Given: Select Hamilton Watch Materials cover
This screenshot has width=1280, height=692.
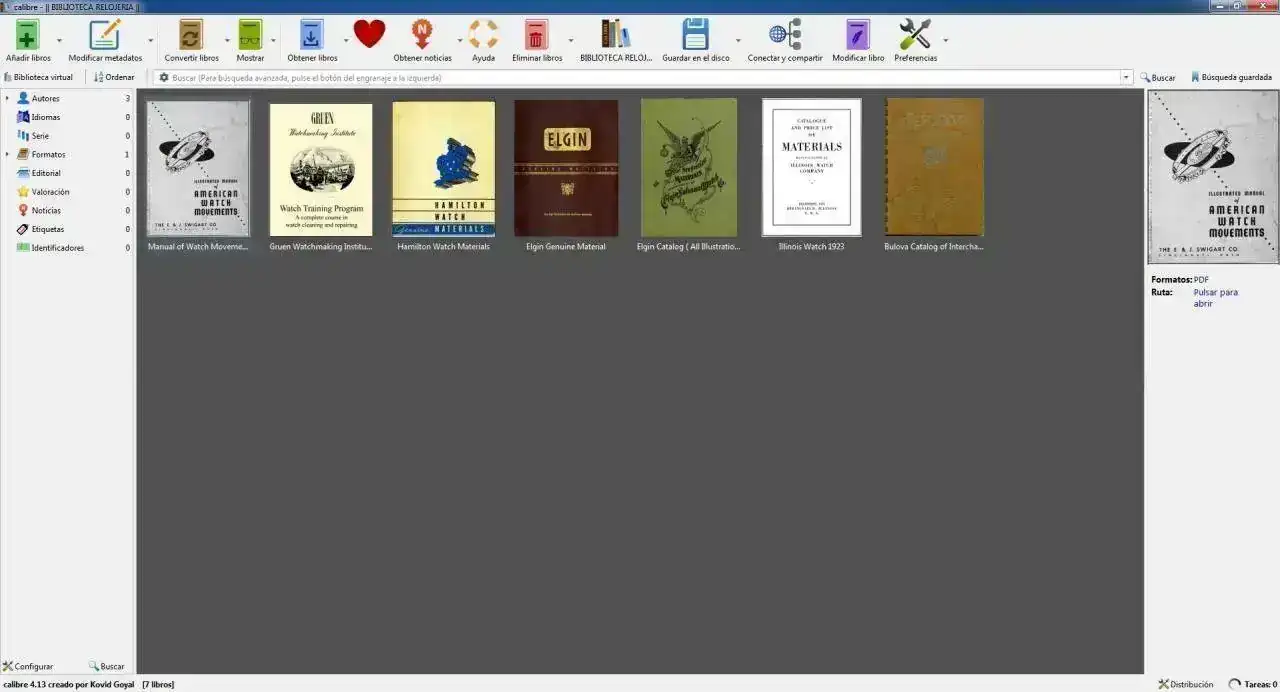Looking at the screenshot, I should tap(443, 168).
